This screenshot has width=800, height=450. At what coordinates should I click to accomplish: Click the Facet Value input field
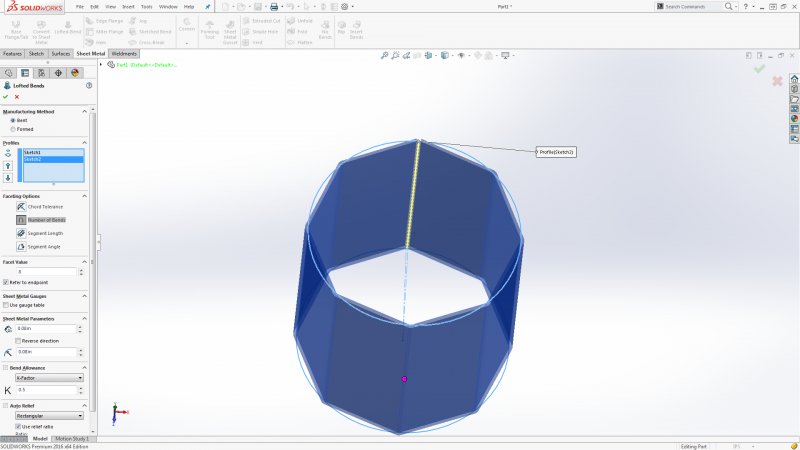click(x=46, y=272)
